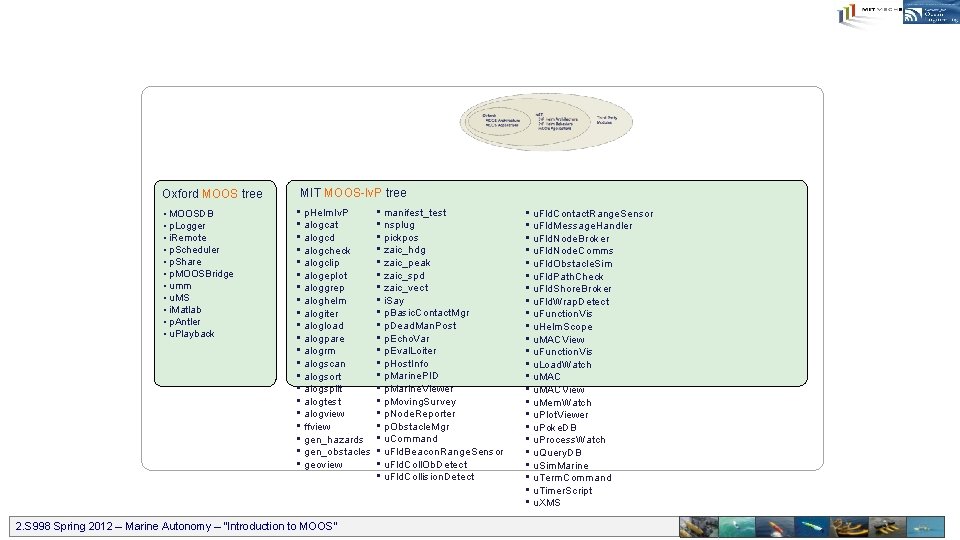Select the 'pScheduler' entry

point(194,250)
